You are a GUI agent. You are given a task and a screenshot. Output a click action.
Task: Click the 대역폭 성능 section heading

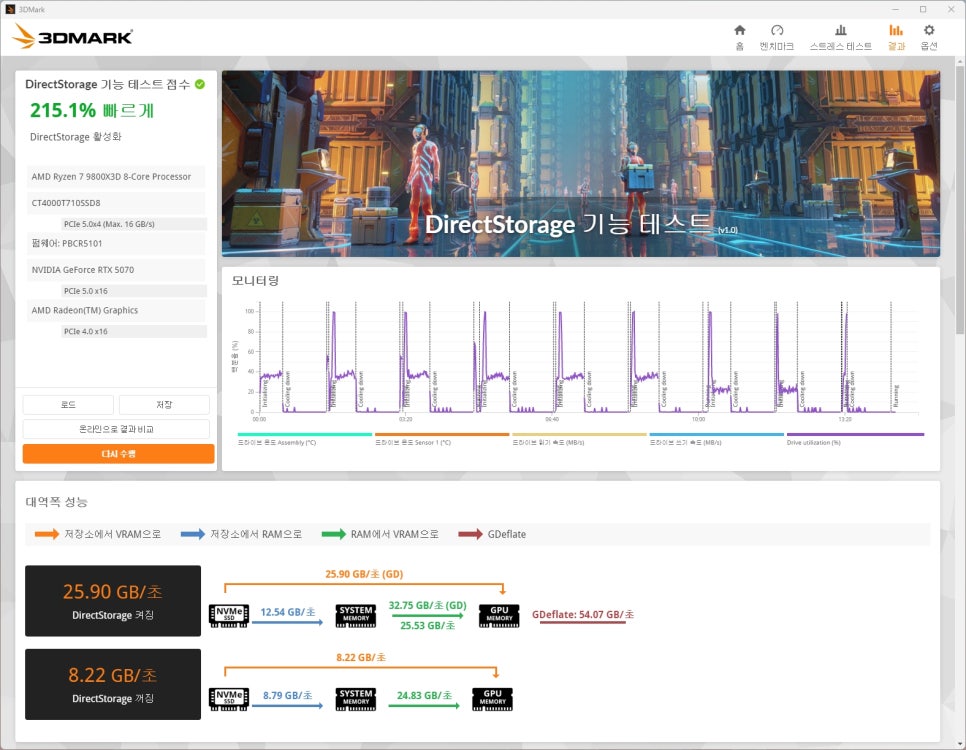click(x=57, y=502)
